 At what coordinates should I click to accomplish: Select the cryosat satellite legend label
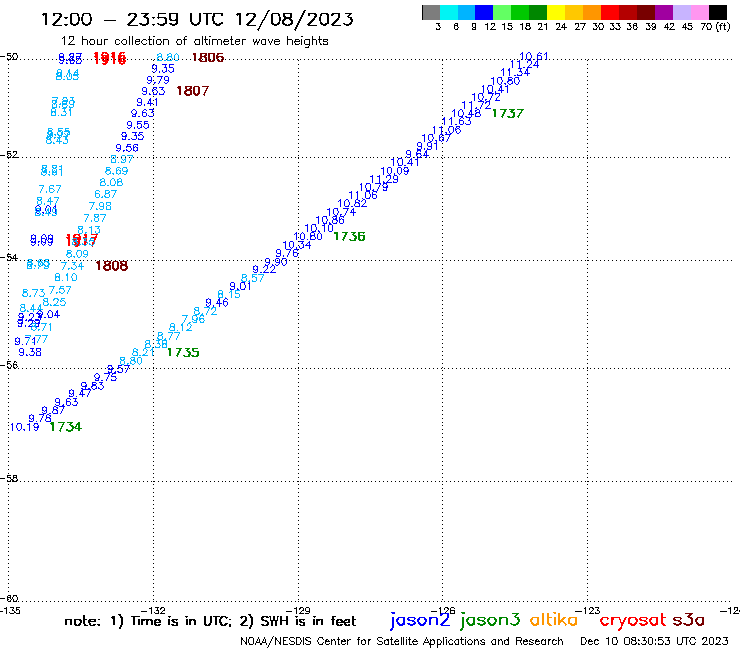(x=632, y=620)
